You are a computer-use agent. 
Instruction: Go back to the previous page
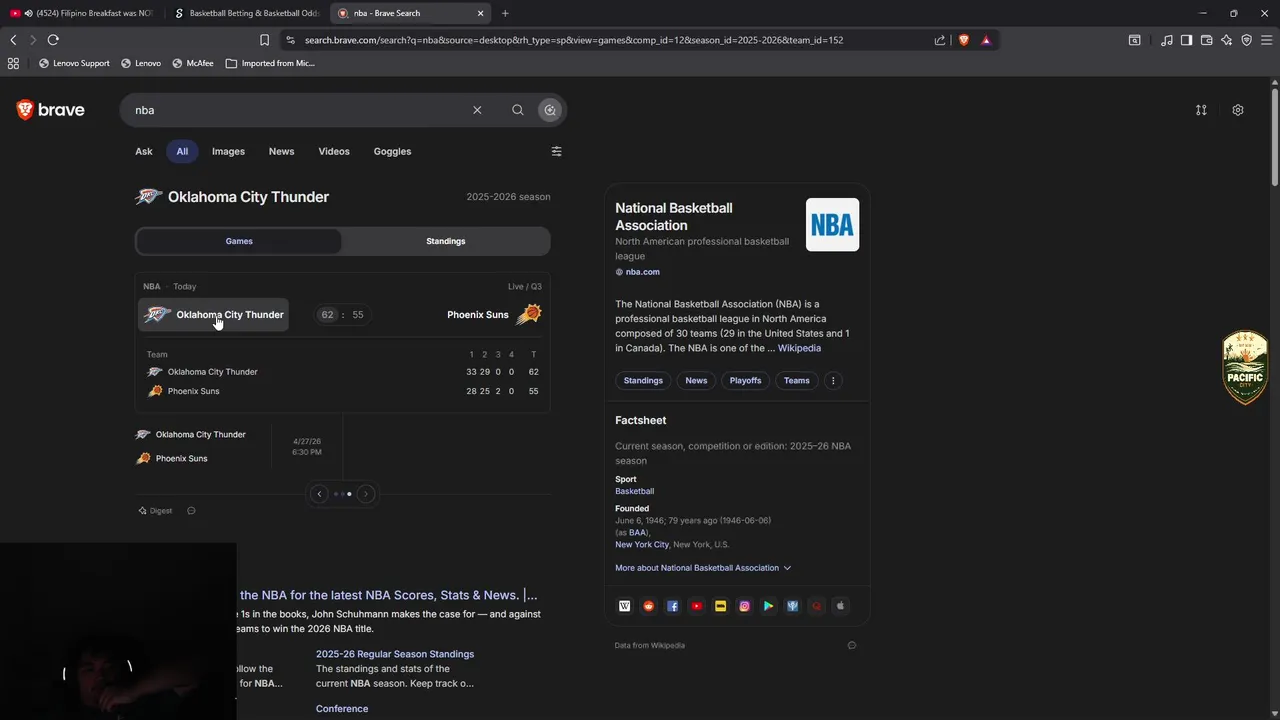pos(13,40)
